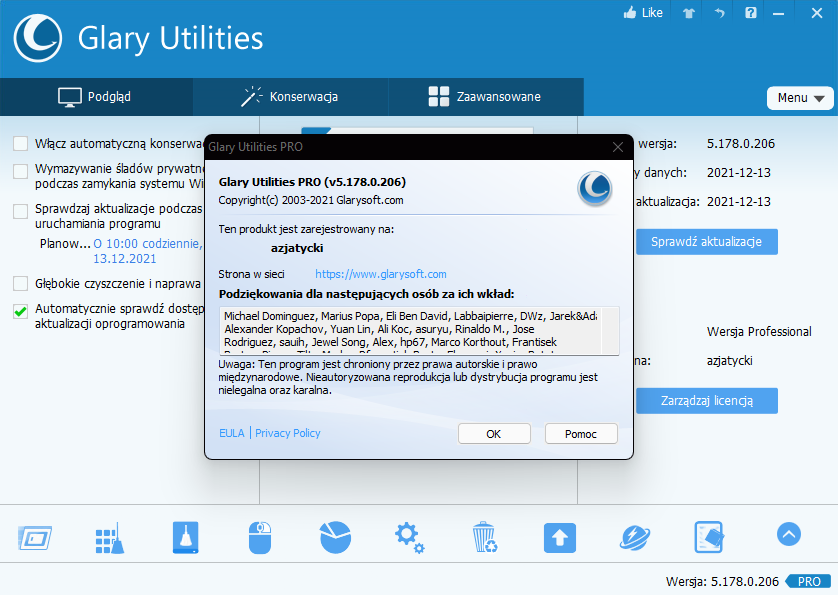The image size is (838, 595).
Task: Open the help question mark icon
Action: (751, 13)
